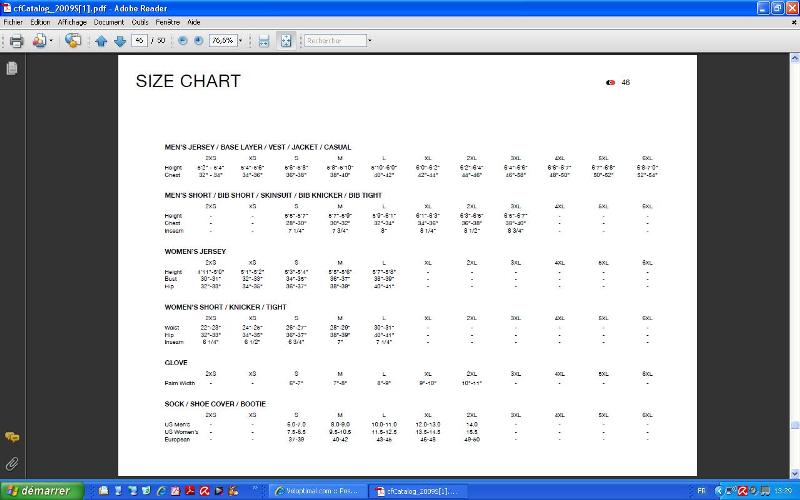Expand the zoom percentage dropdown

[241, 41]
